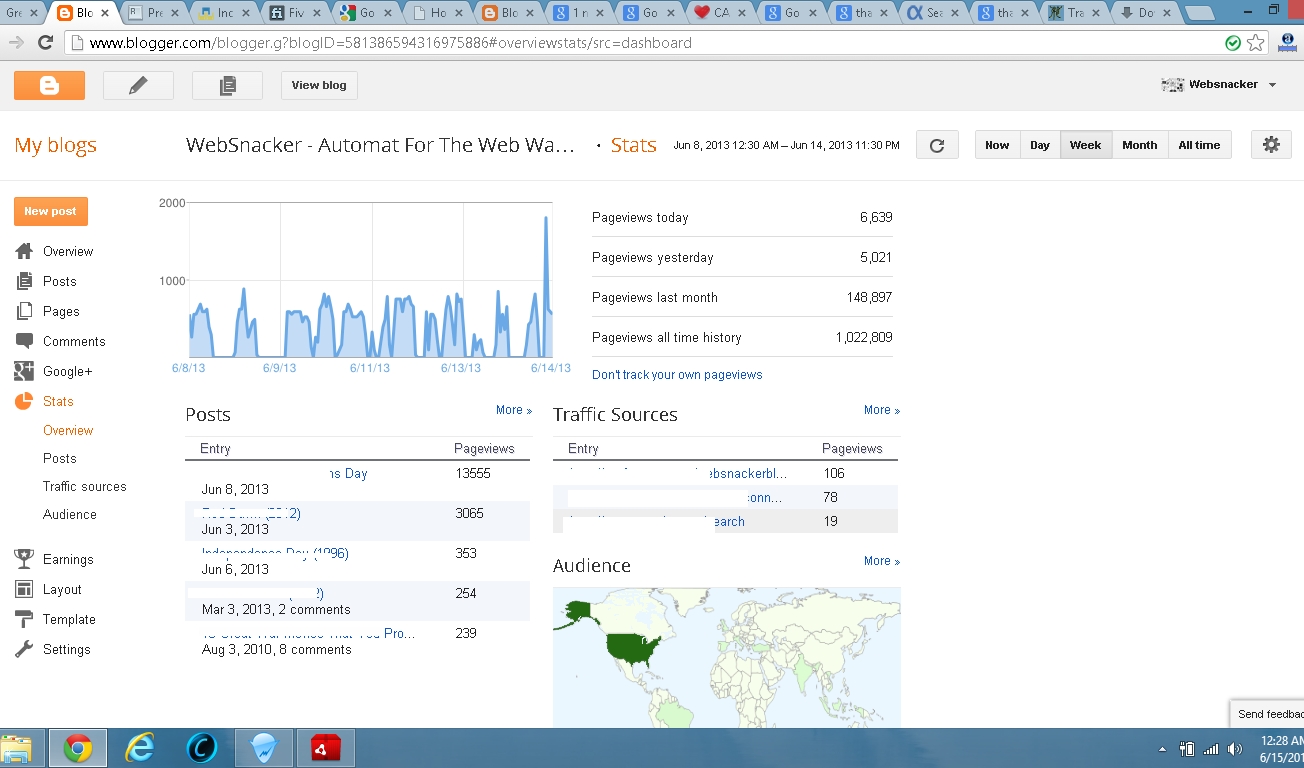Select the Google+ icon in sidebar
This screenshot has height=768, width=1304.
click(x=24, y=371)
